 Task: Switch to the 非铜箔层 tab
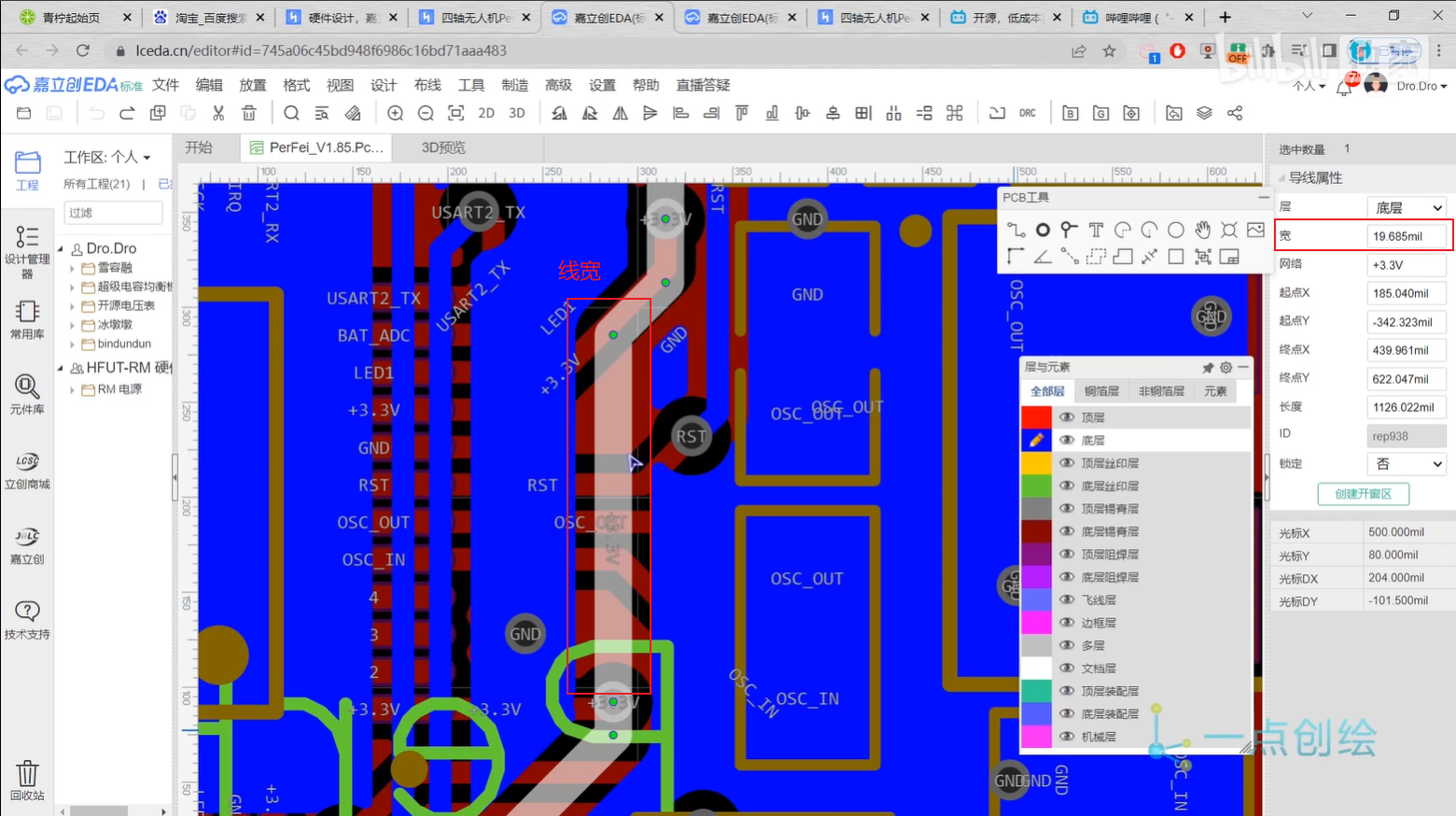pyautogui.click(x=1161, y=391)
